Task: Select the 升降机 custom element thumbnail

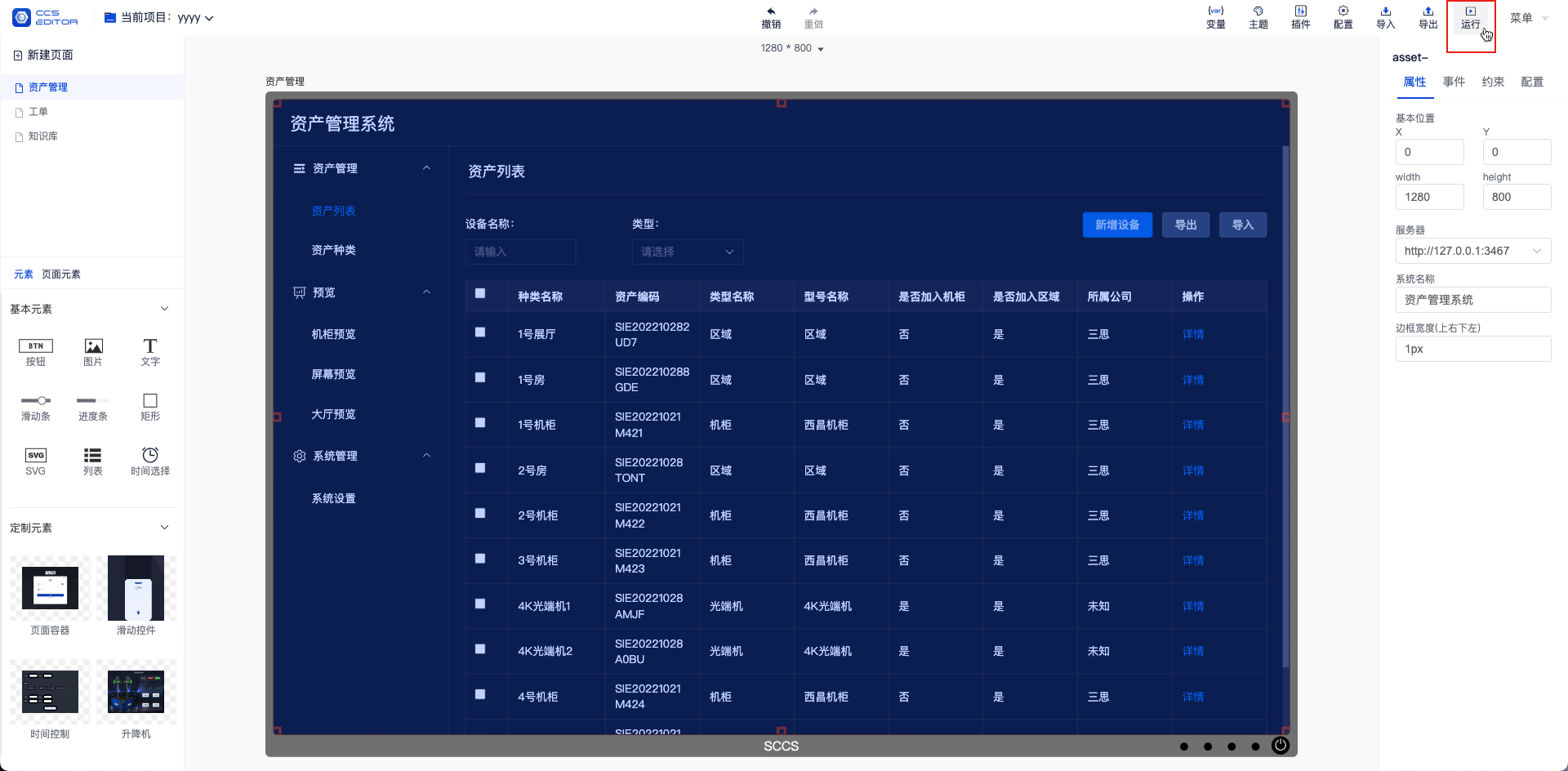Action: [136, 692]
